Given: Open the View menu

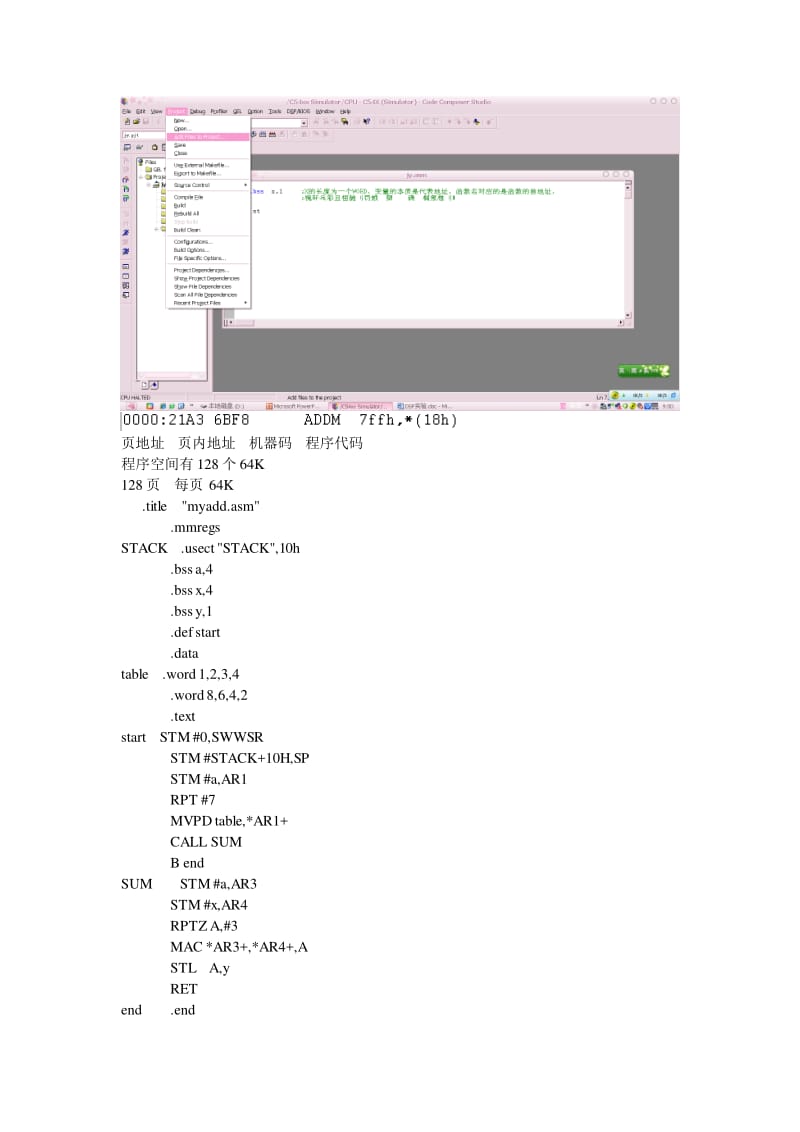Looking at the screenshot, I should coord(156,111).
